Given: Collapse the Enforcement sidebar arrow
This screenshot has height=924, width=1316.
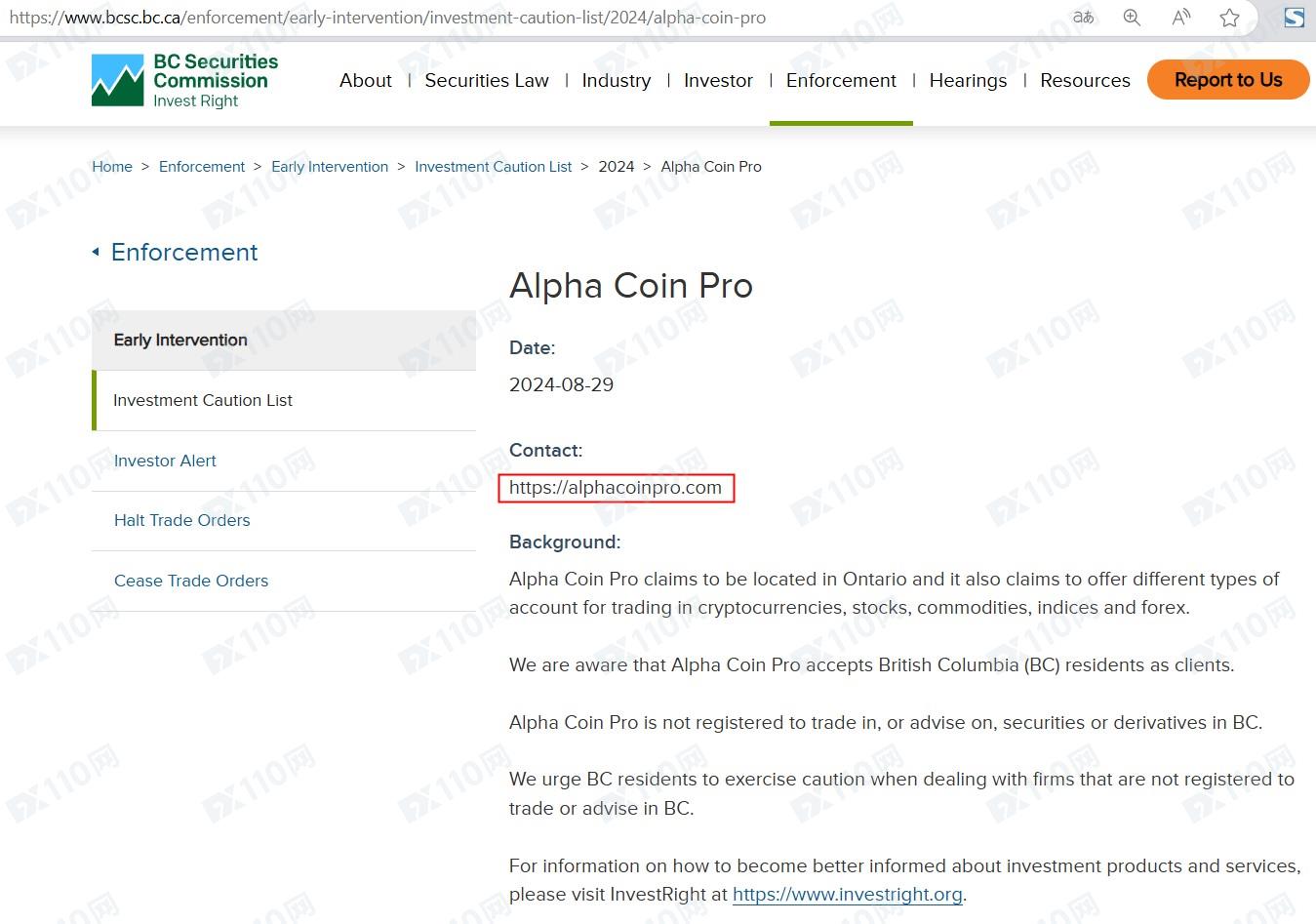Looking at the screenshot, I should (96, 253).
